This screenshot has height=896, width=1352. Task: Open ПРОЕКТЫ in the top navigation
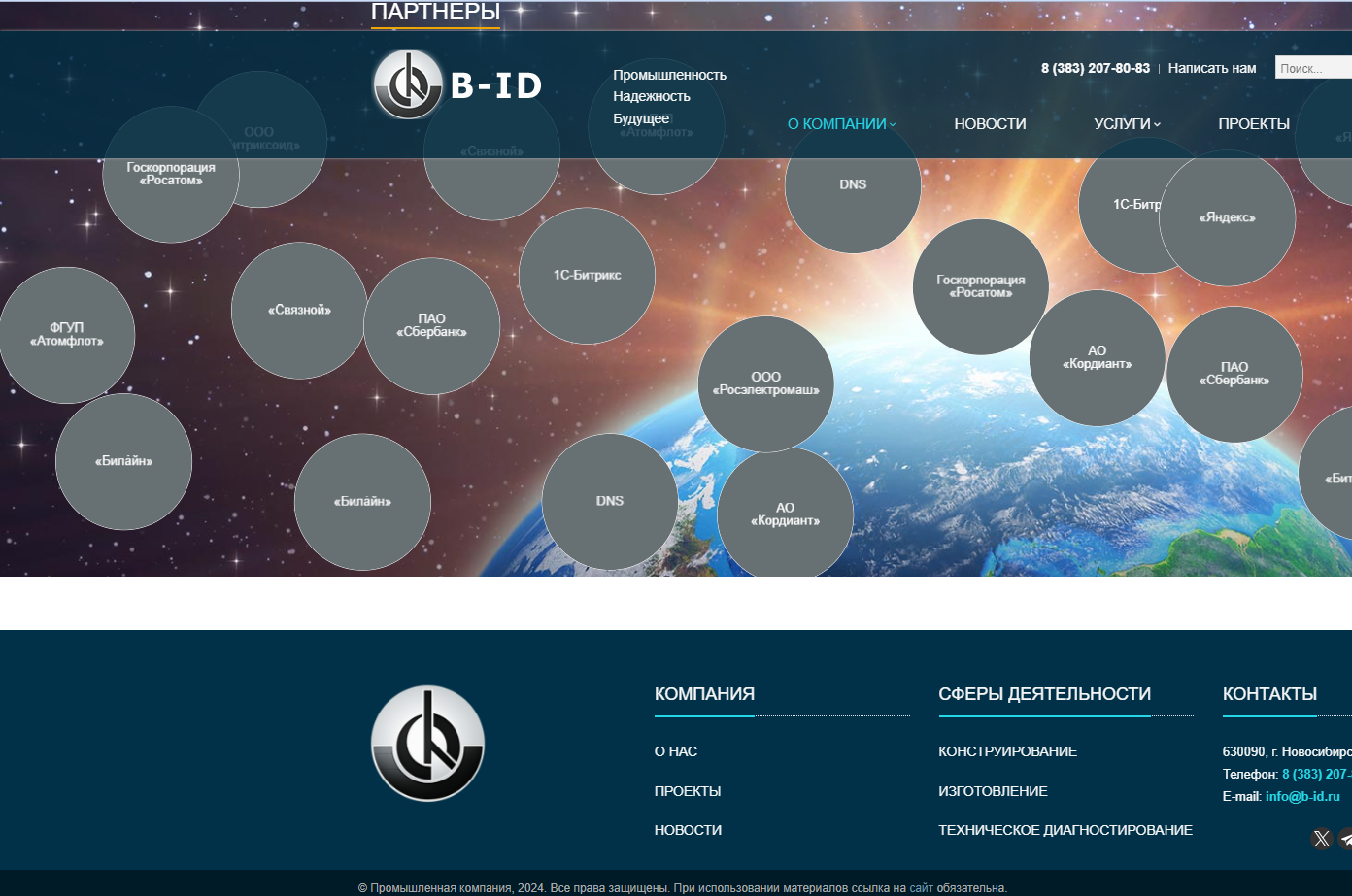point(1254,124)
